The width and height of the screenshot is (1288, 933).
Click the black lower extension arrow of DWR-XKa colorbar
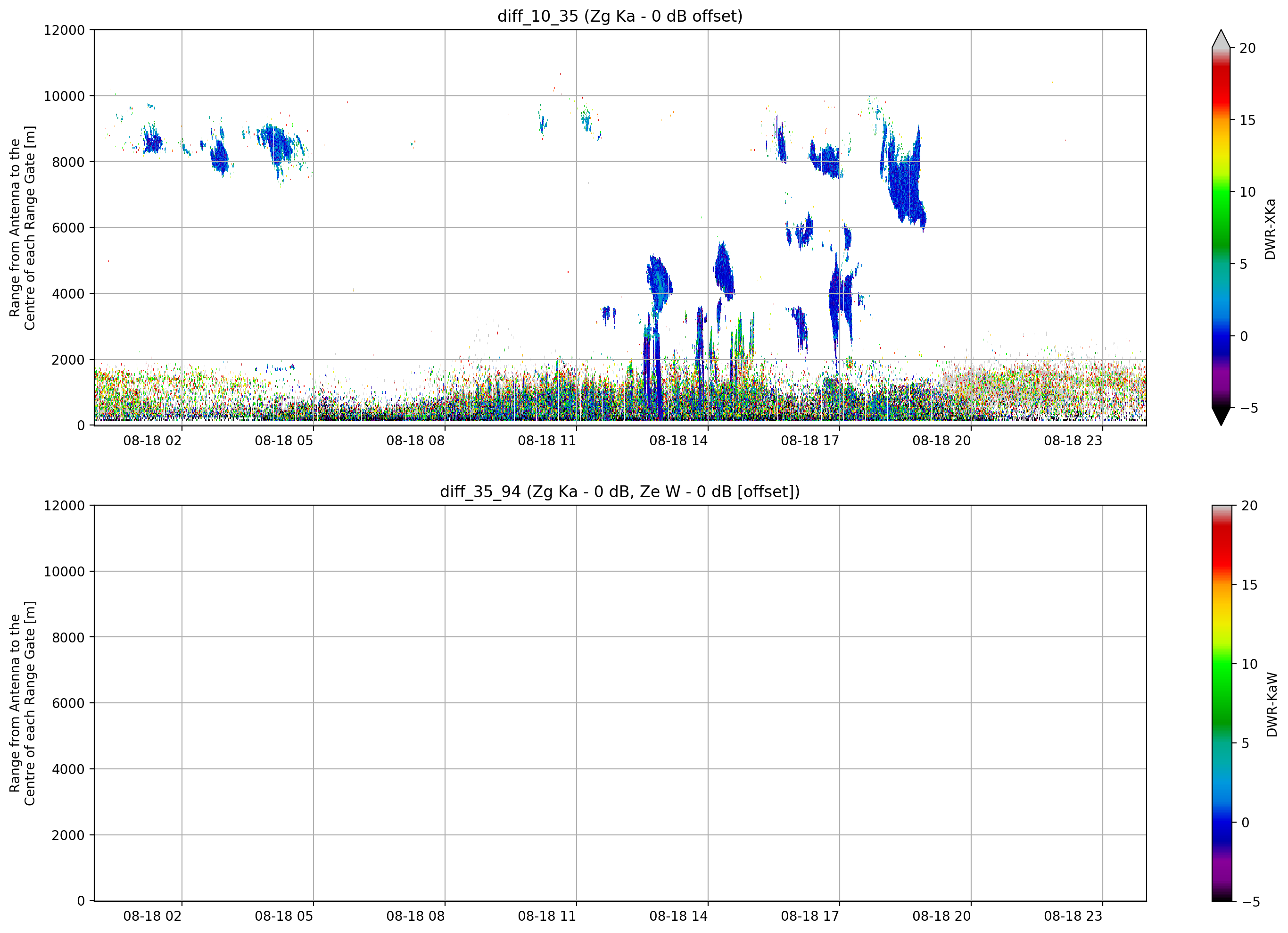pyautogui.click(x=1221, y=417)
